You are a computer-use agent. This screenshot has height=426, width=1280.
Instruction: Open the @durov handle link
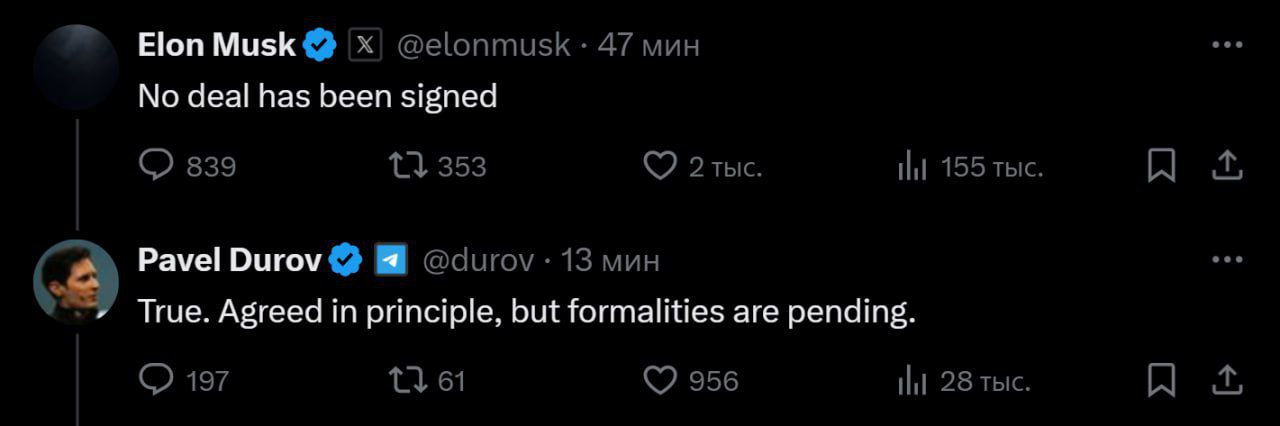[x=479, y=260]
